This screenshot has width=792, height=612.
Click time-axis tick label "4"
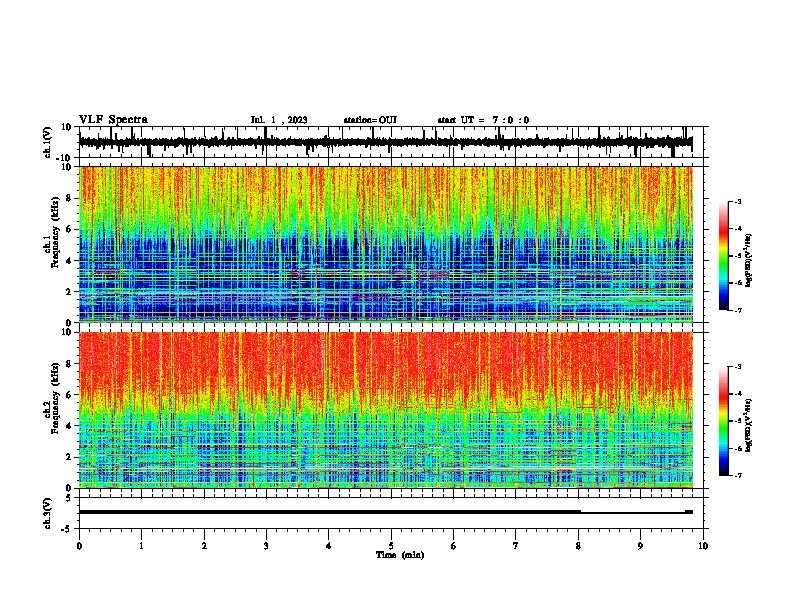pos(329,546)
